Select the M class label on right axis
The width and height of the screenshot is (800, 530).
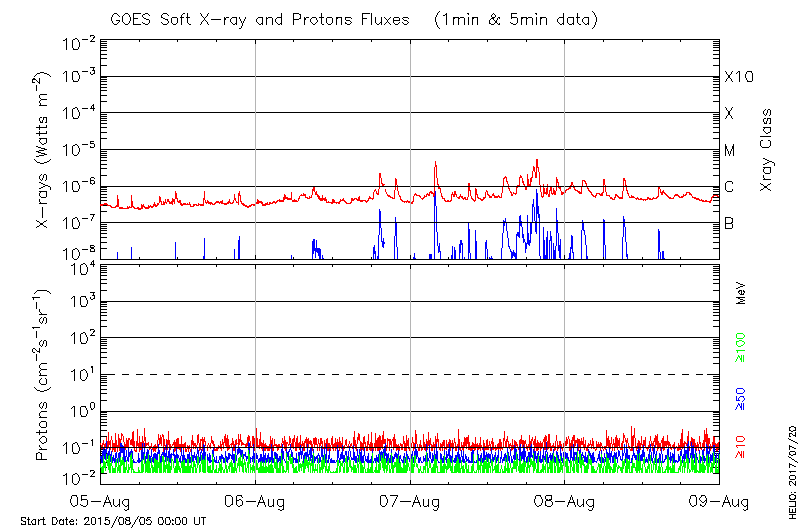pos(730,151)
